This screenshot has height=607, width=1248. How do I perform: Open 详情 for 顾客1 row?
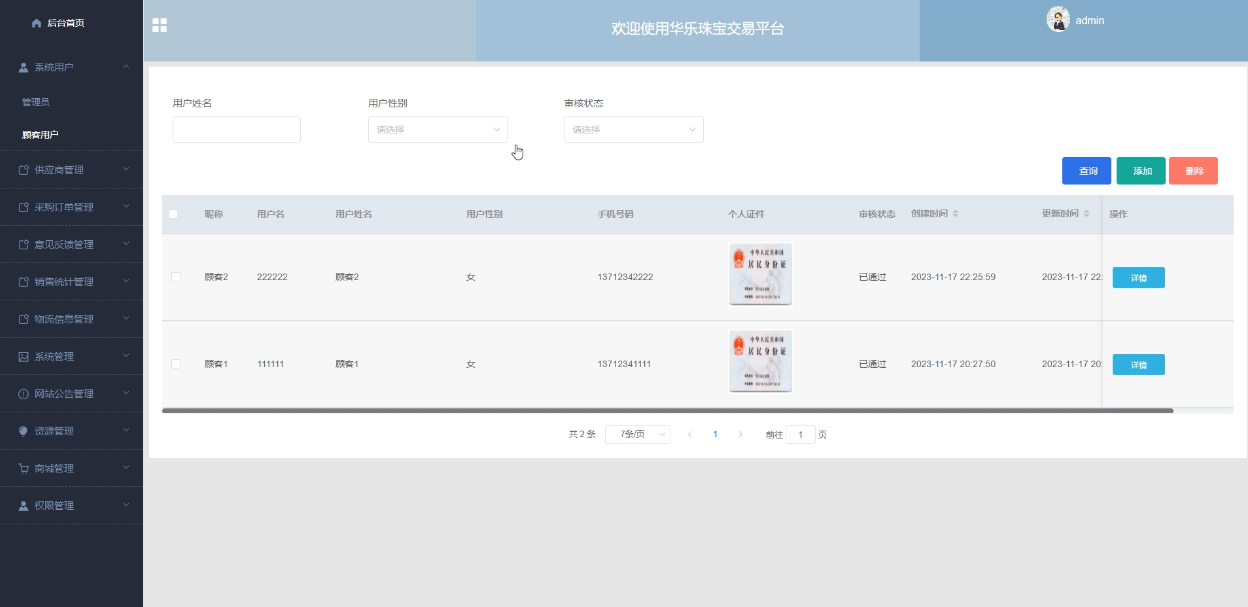1139,364
